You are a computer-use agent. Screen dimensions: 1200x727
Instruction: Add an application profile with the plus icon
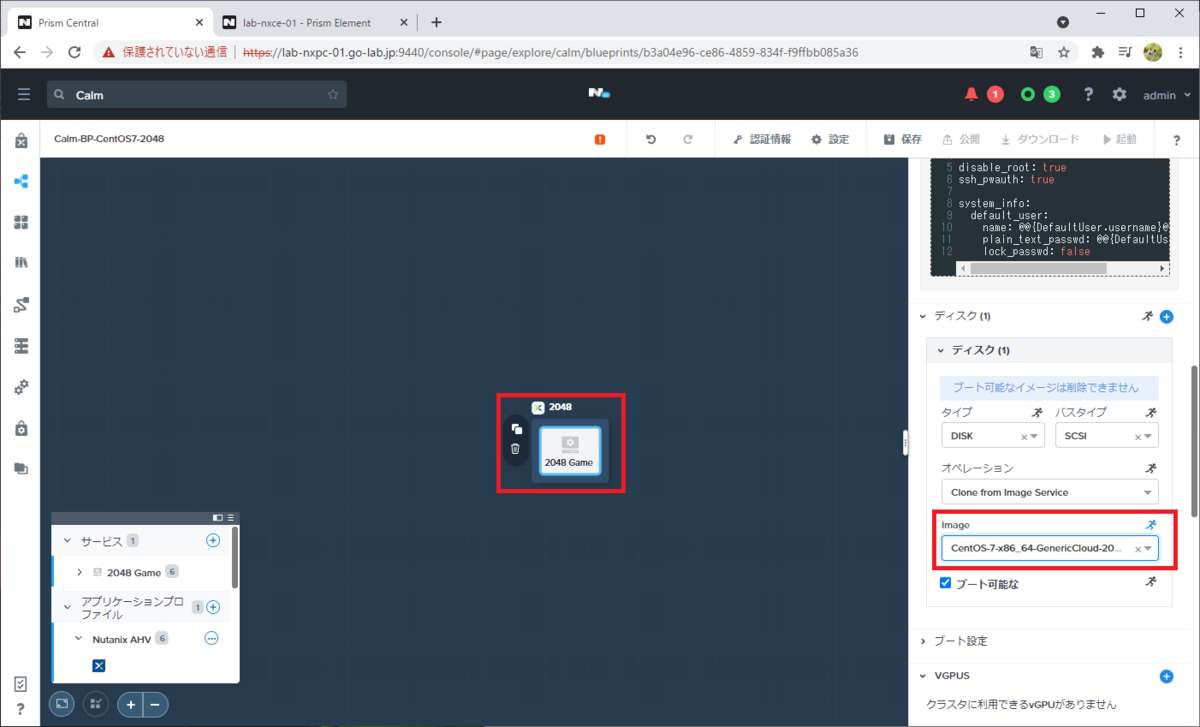click(x=212, y=607)
